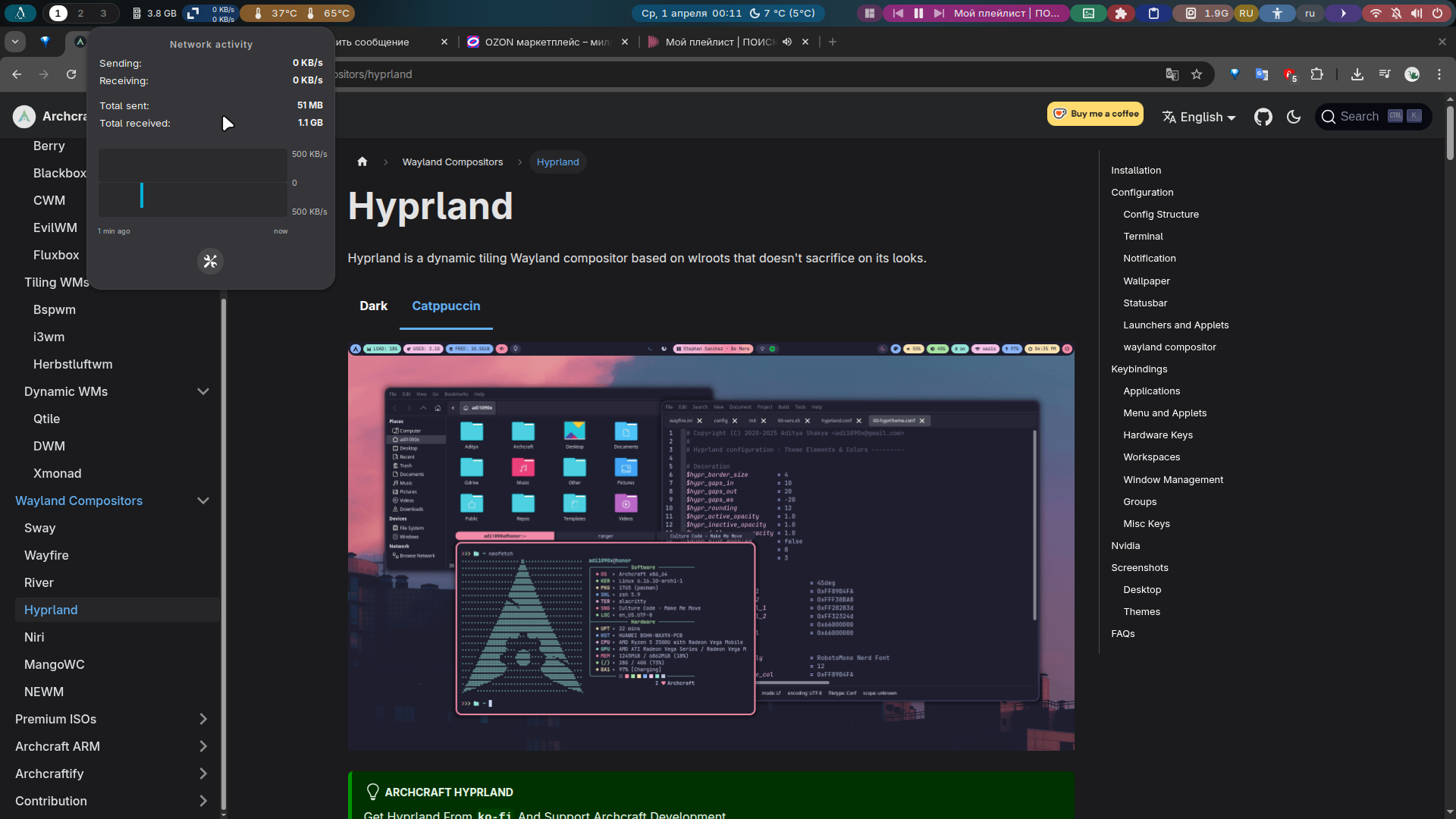Click translate page icon in address bar
Image resolution: width=1456 pixels, height=819 pixels.
(1172, 74)
